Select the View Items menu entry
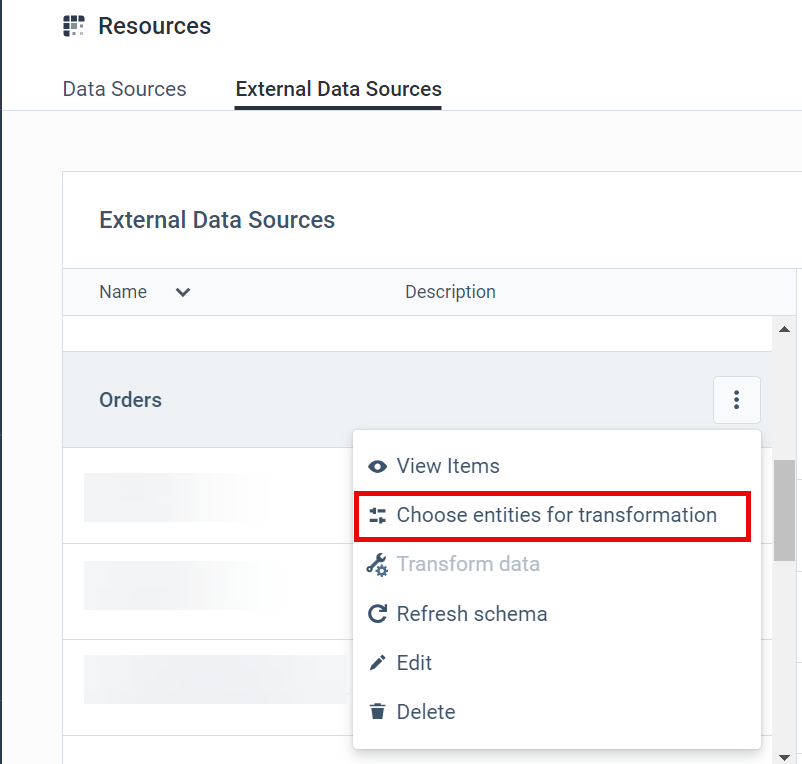This screenshot has width=802, height=764. pyautogui.click(x=448, y=466)
